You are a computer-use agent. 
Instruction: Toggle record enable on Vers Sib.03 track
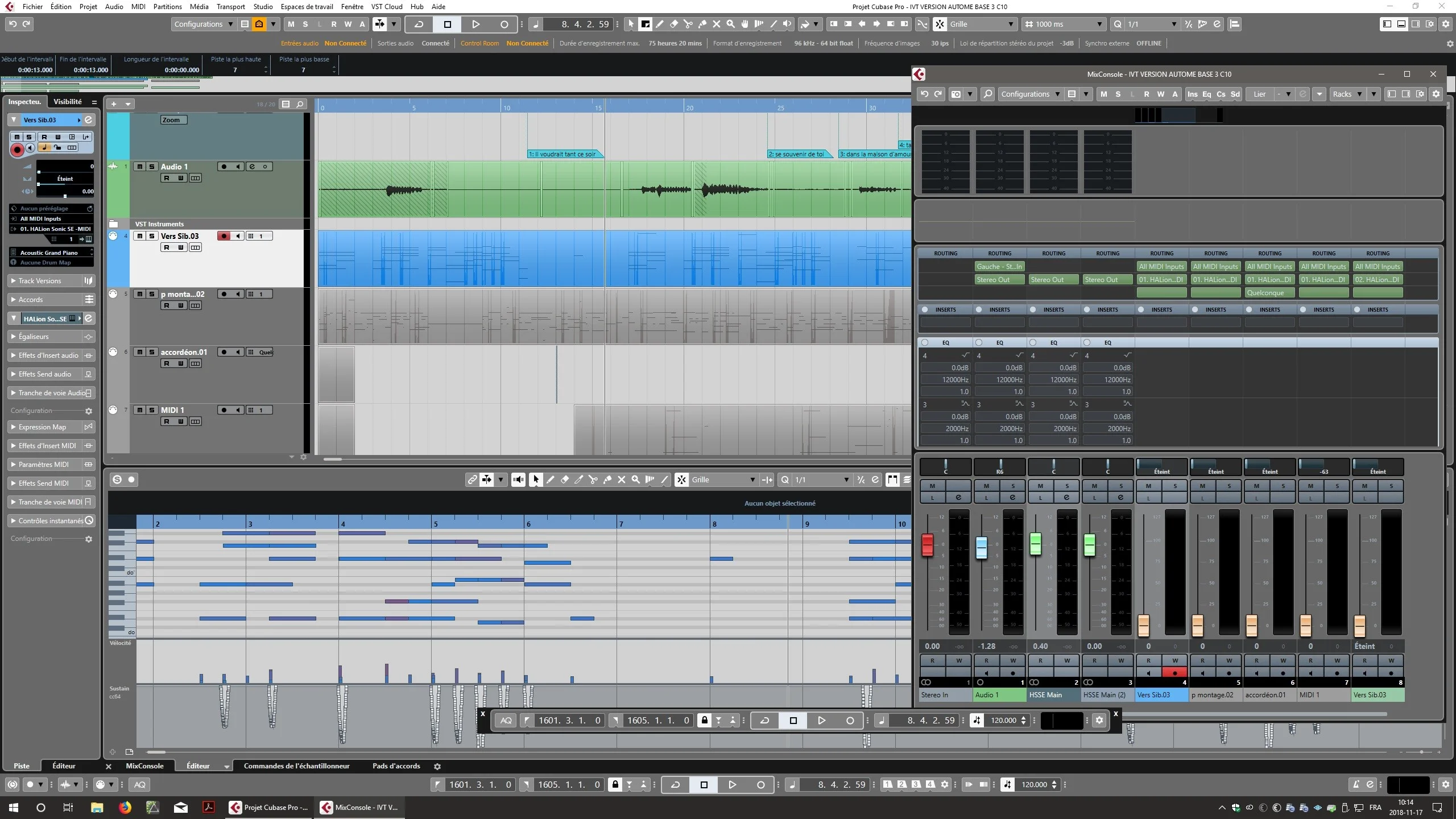point(224,236)
